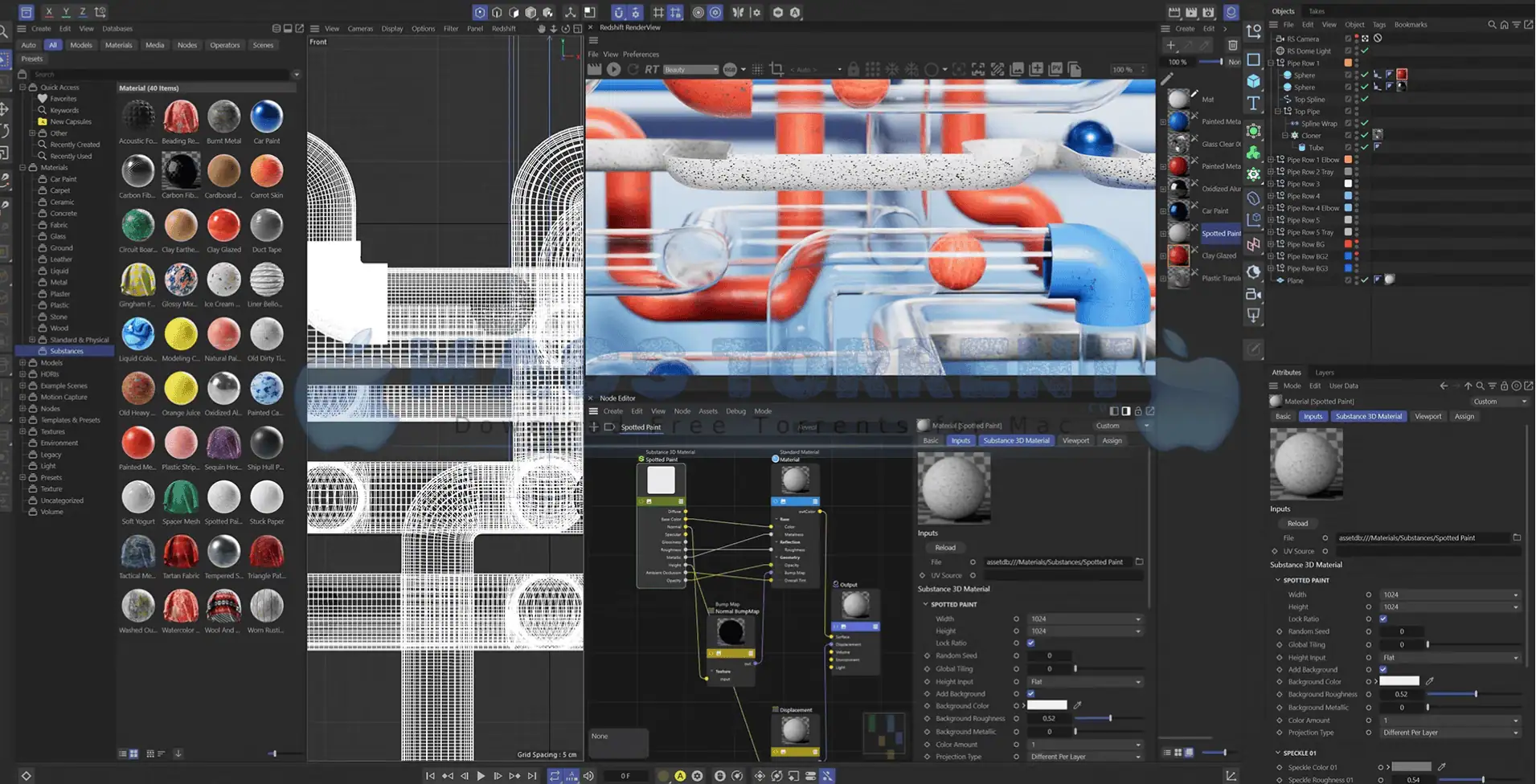This screenshot has height=784, width=1536.
Task: Open the Beauty AOV dropdown in RenderView
Action: (x=690, y=69)
